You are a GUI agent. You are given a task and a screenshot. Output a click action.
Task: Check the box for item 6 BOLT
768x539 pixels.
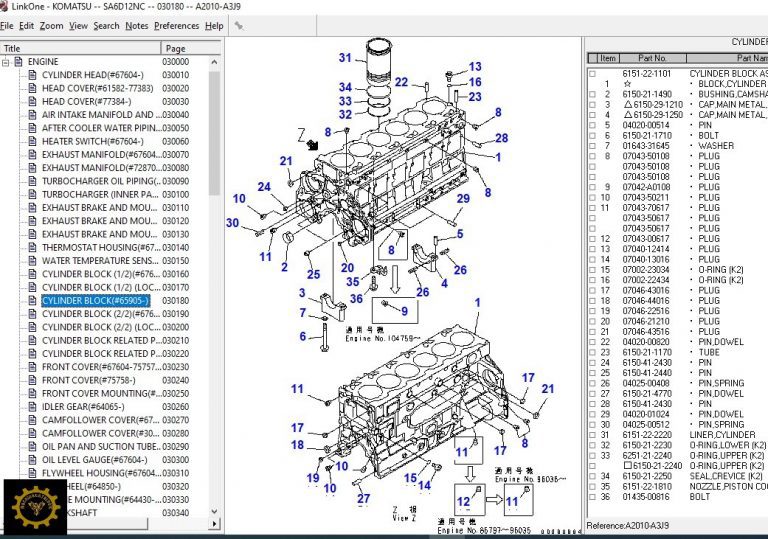(x=592, y=135)
